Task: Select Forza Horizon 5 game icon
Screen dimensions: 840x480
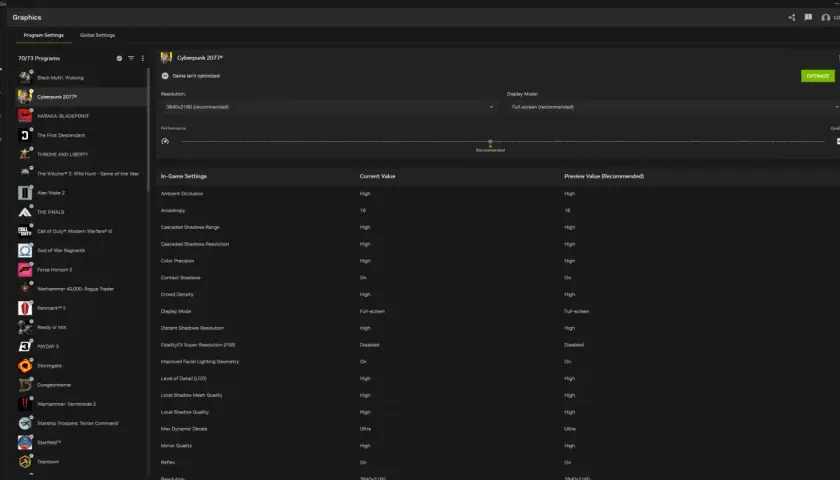Action: (x=25, y=269)
